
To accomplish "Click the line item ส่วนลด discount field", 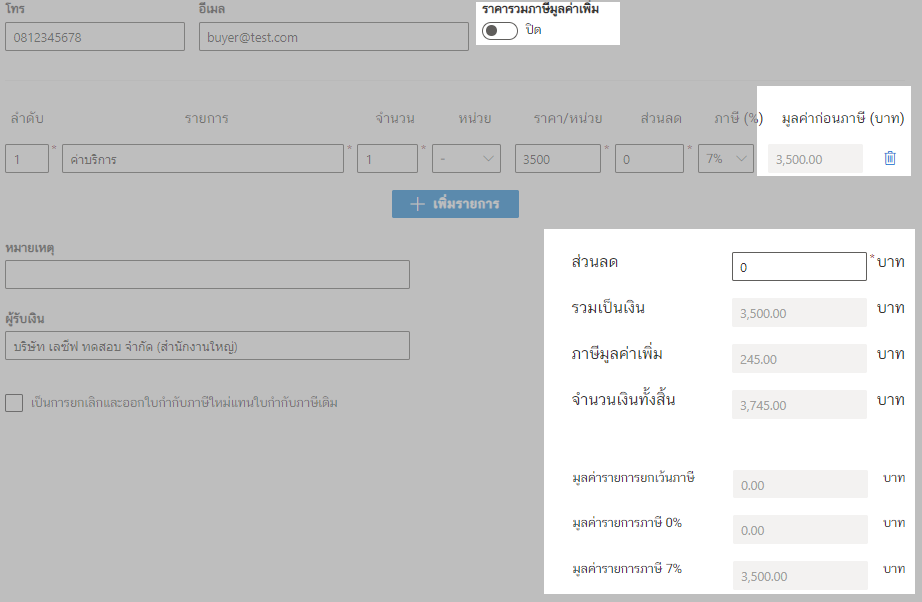I will click(x=649, y=159).
